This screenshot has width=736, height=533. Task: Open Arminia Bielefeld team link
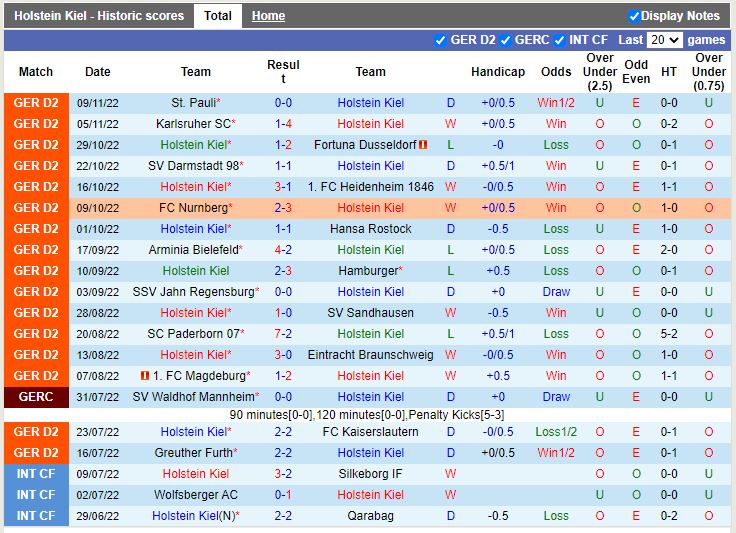pos(193,250)
